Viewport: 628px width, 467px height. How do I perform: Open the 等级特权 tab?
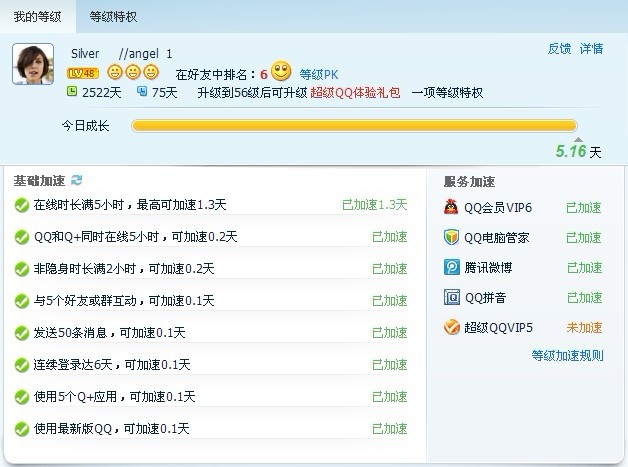pyautogui.click(x=113, y=17)
